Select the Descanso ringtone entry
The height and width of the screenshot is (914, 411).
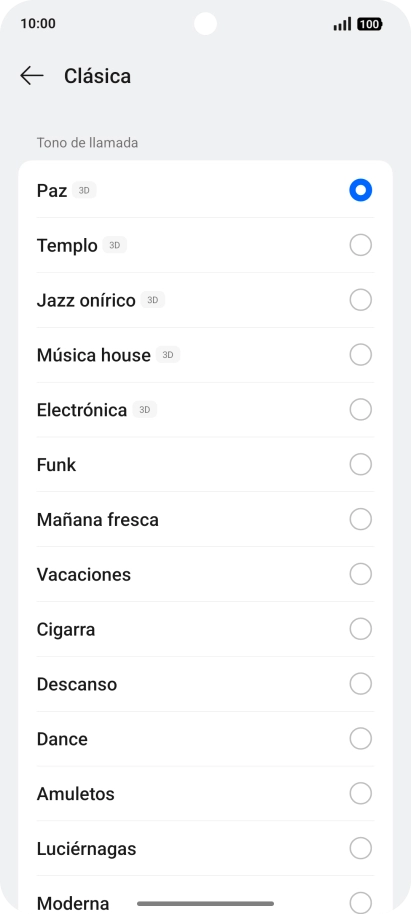pyautogui.click(x=205, y=684)
